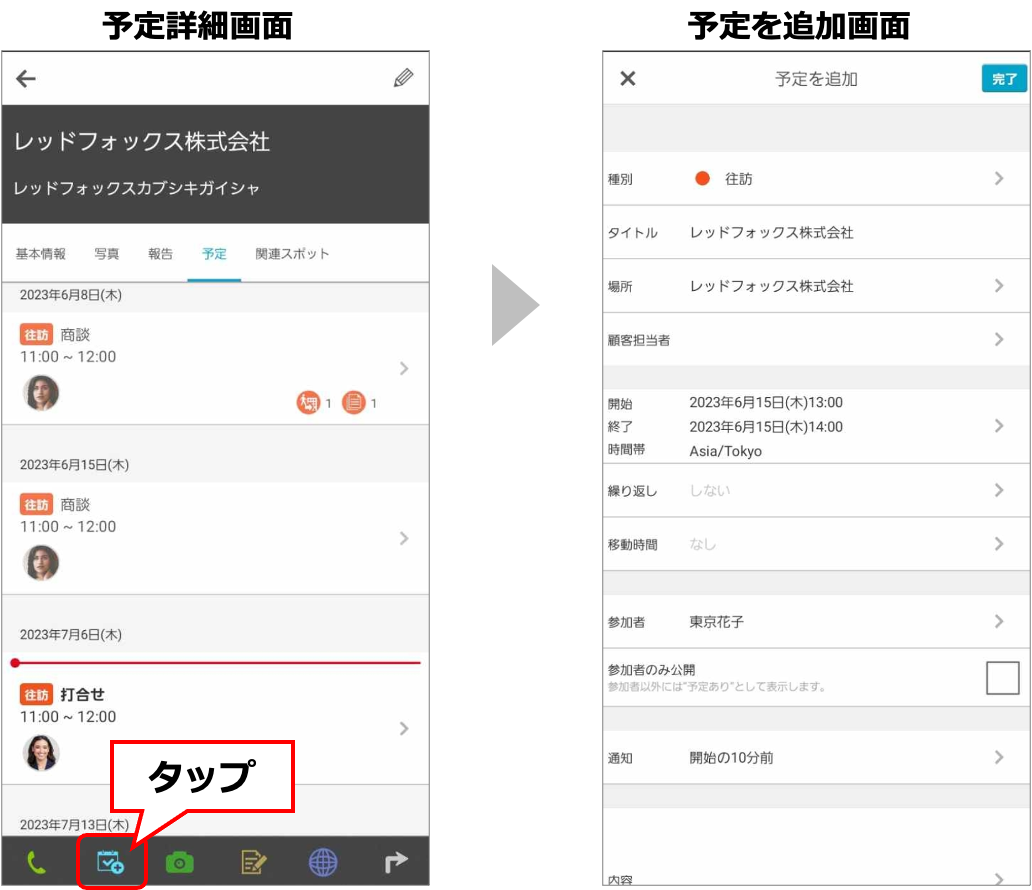Select the 予定 tab

click(x=214, y=253)
